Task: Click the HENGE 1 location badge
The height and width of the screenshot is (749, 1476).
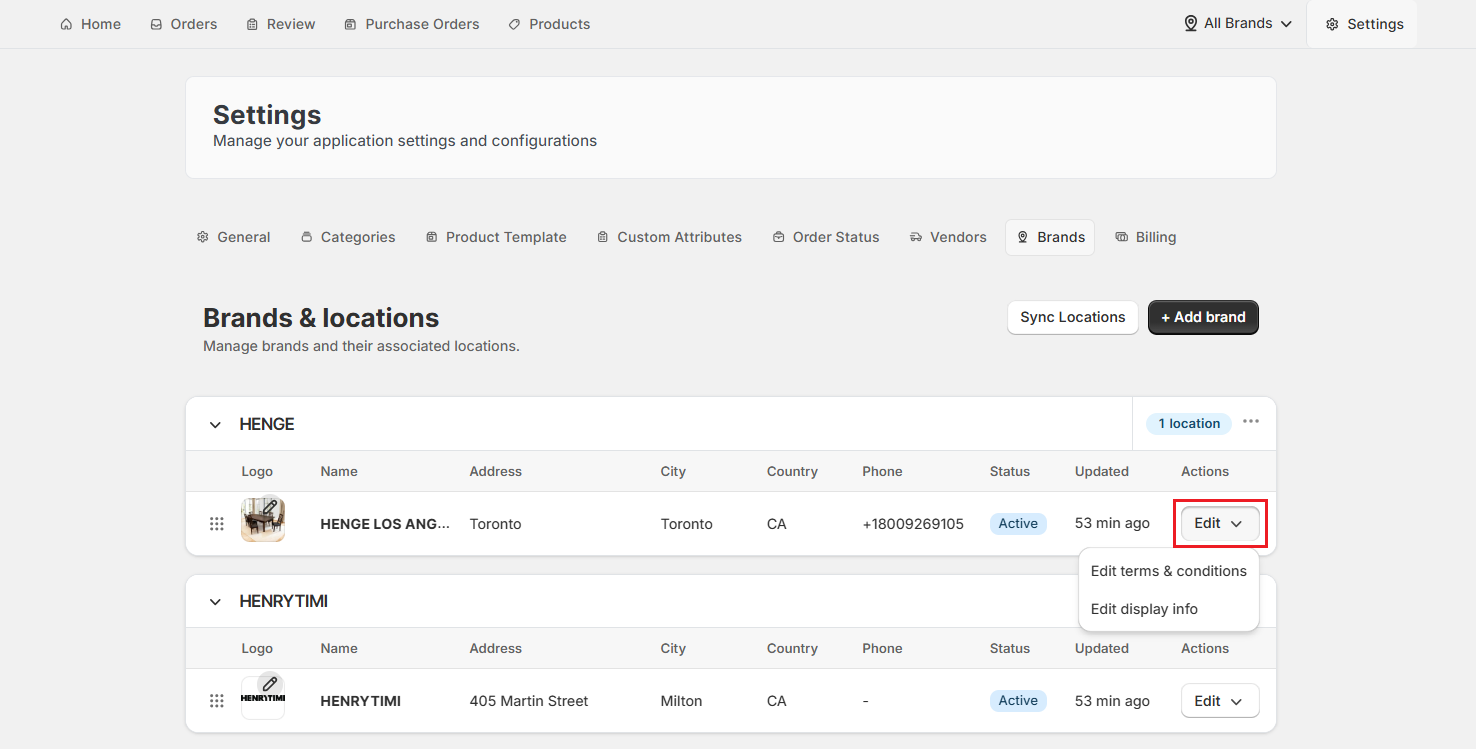Action: coord(1189,424)
